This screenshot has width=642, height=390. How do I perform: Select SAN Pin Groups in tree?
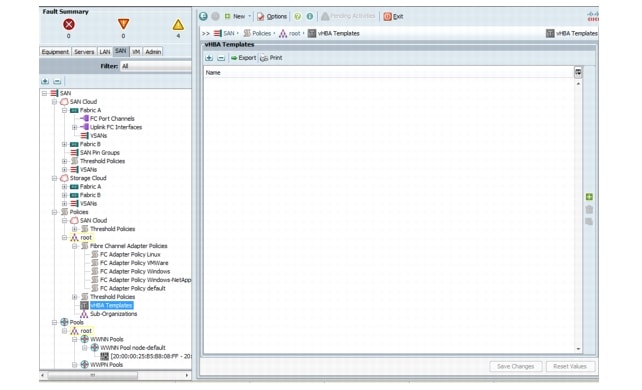(x=99, y=153)
